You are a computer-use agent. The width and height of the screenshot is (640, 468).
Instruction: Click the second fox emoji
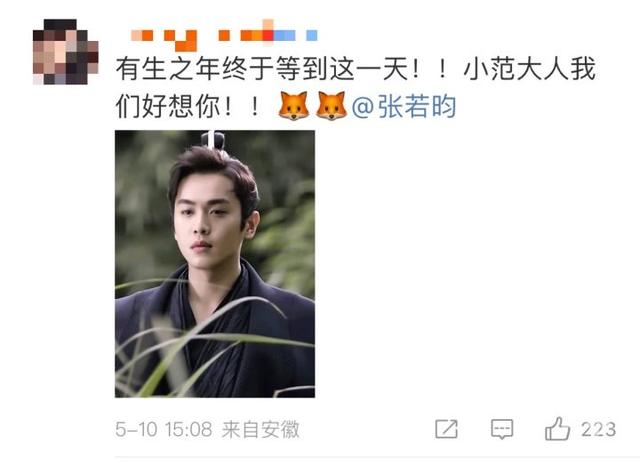tap(331, 106)
